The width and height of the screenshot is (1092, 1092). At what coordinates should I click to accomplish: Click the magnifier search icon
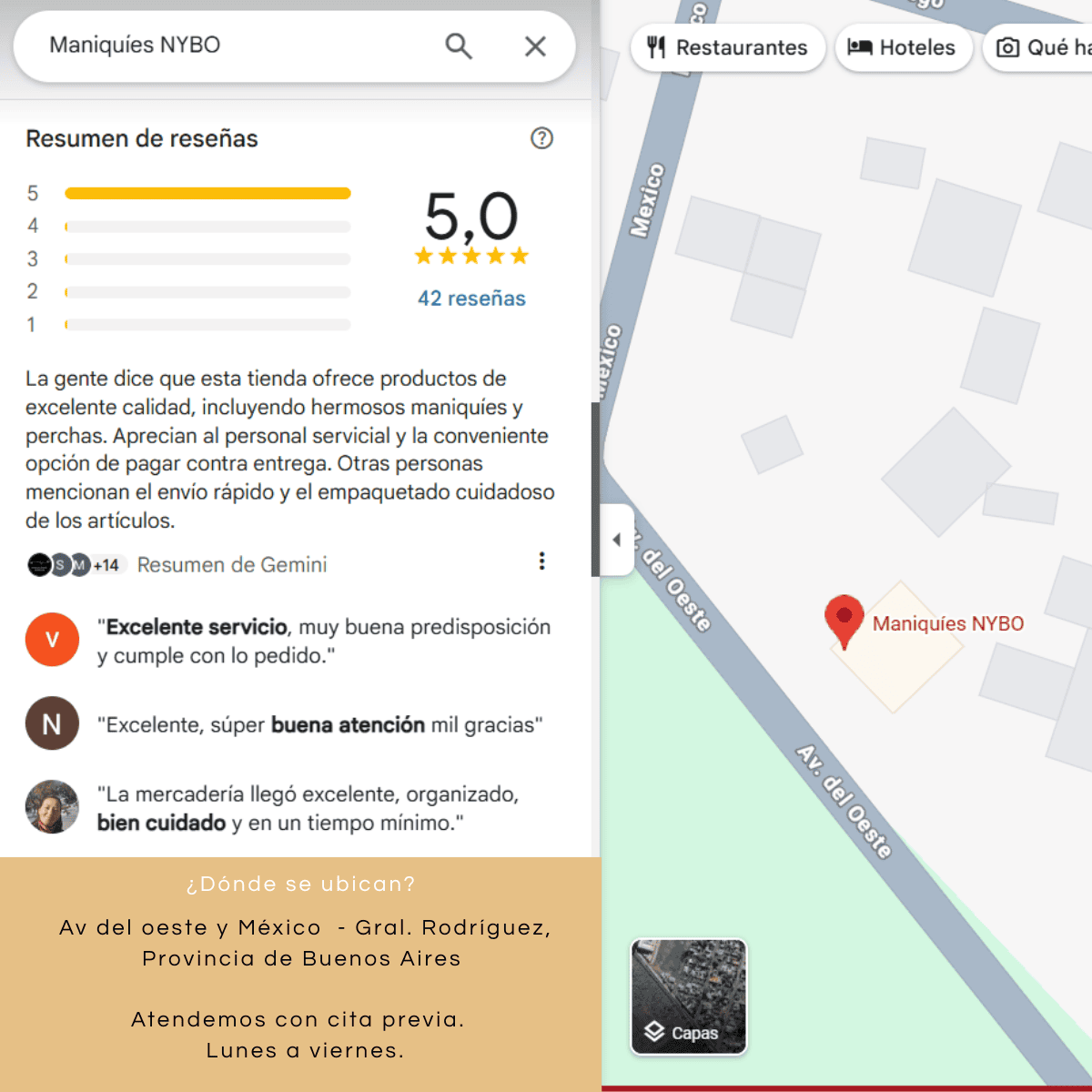coord(459,45)
